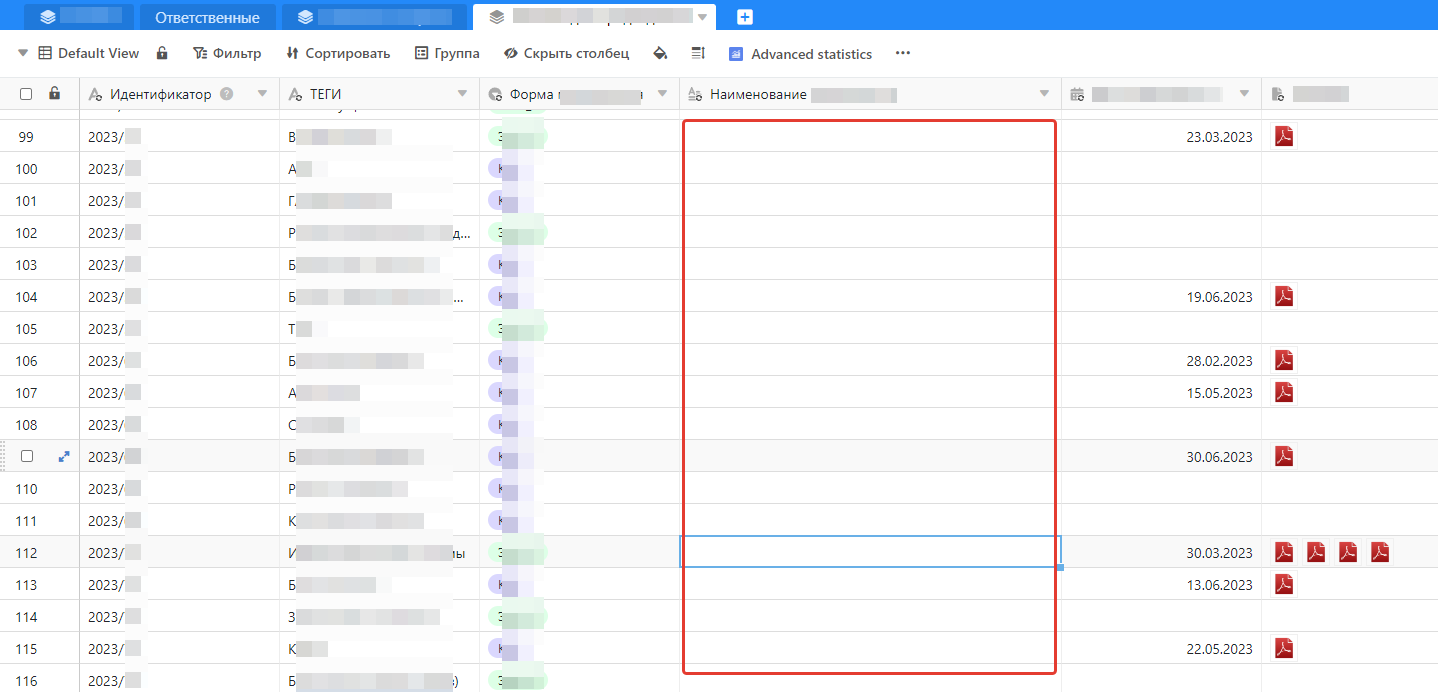The height and width of the screenshot is (692, 1438).
Task: Click the lock icon in the header row
Action: tap(55, 94)
